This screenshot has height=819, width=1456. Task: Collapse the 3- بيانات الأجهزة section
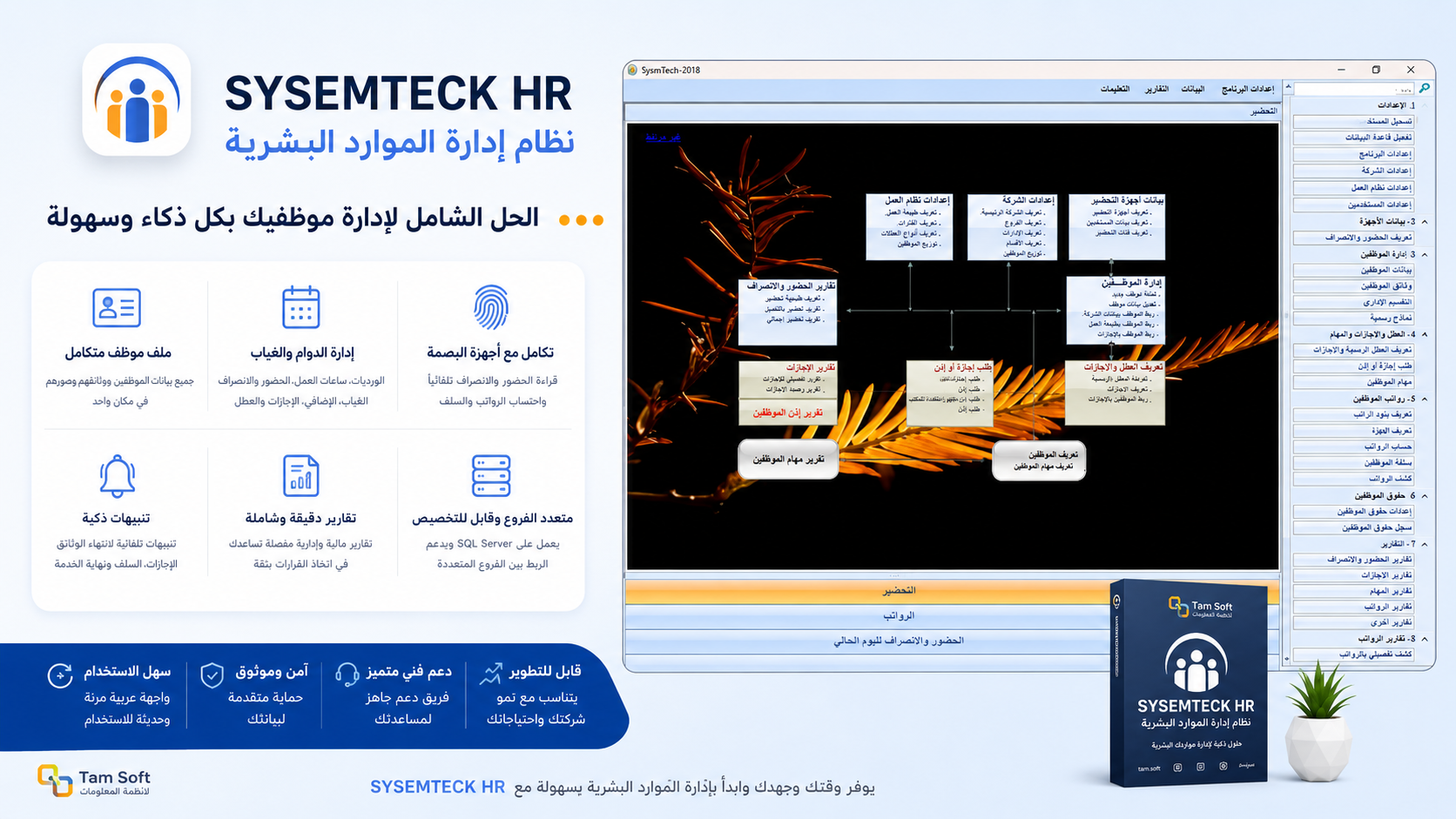(x=1425, y=222)
